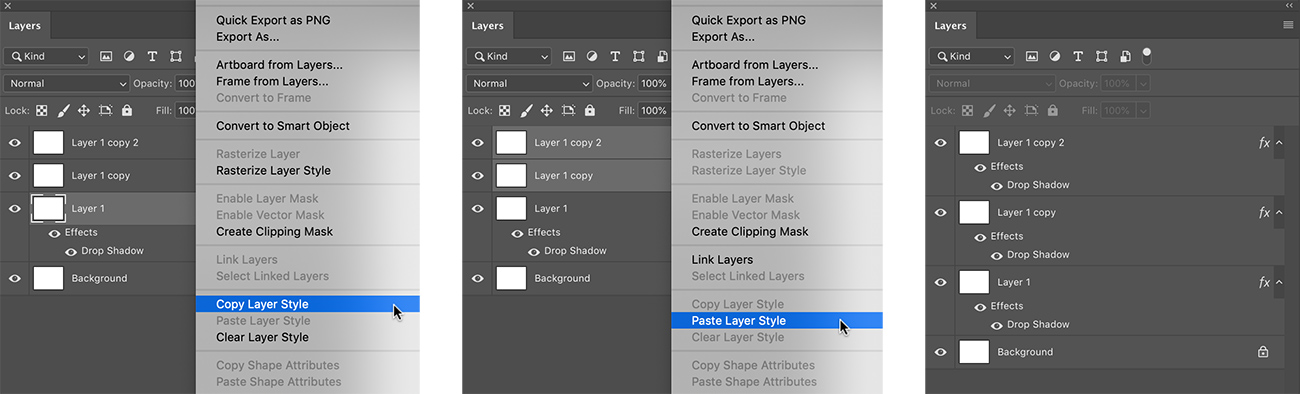Click the fx badge on Layer 1 copy

[x=1264, y=213]
